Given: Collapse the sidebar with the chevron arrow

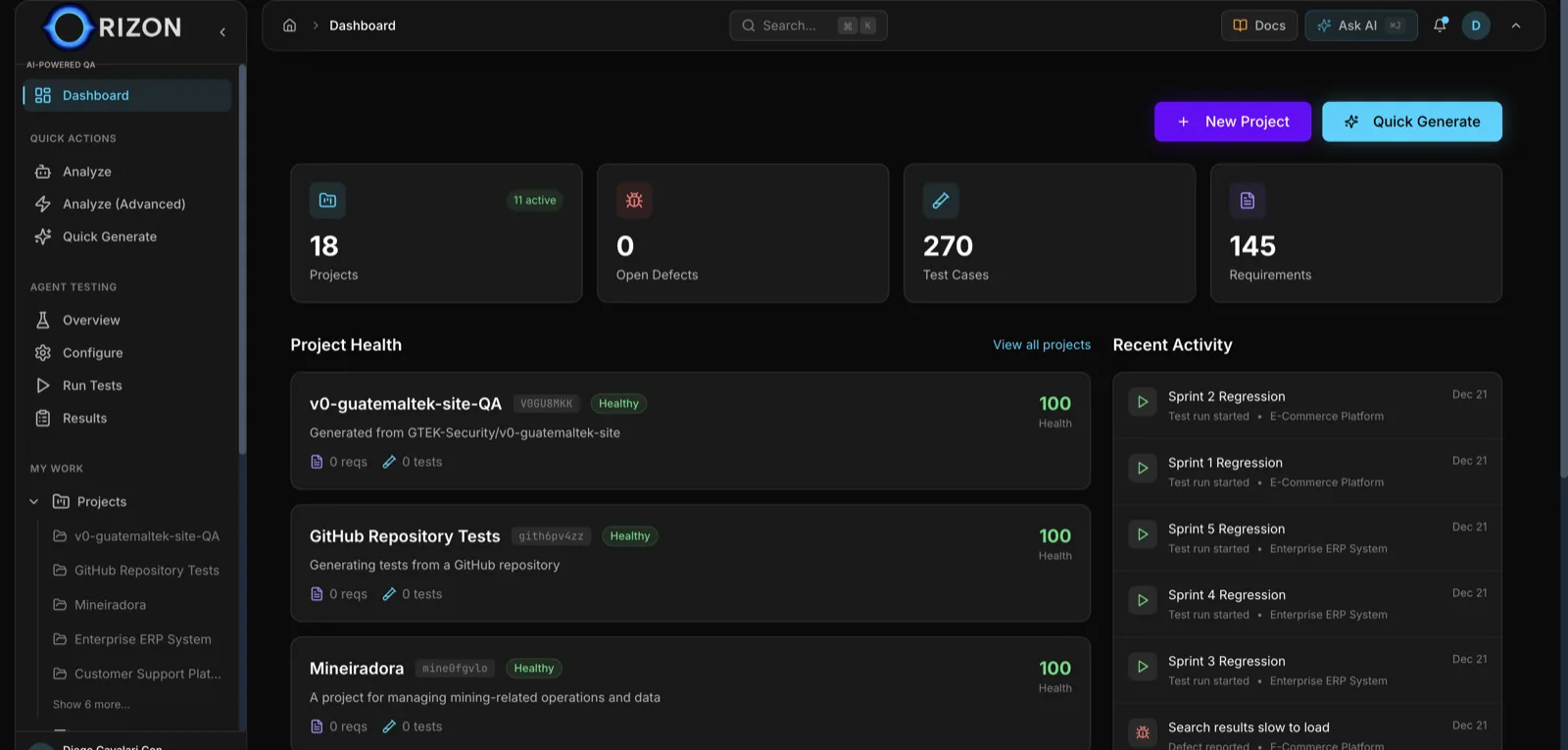Looking at the screenshot, I should tap(222, 32).
